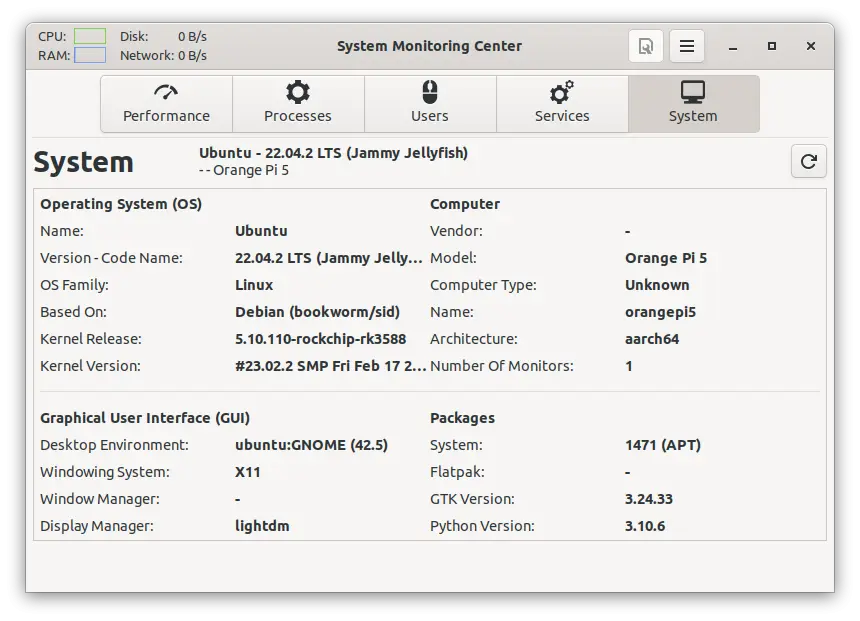
Task: Click the "Vendor:" label
Action: coord(456,231)
